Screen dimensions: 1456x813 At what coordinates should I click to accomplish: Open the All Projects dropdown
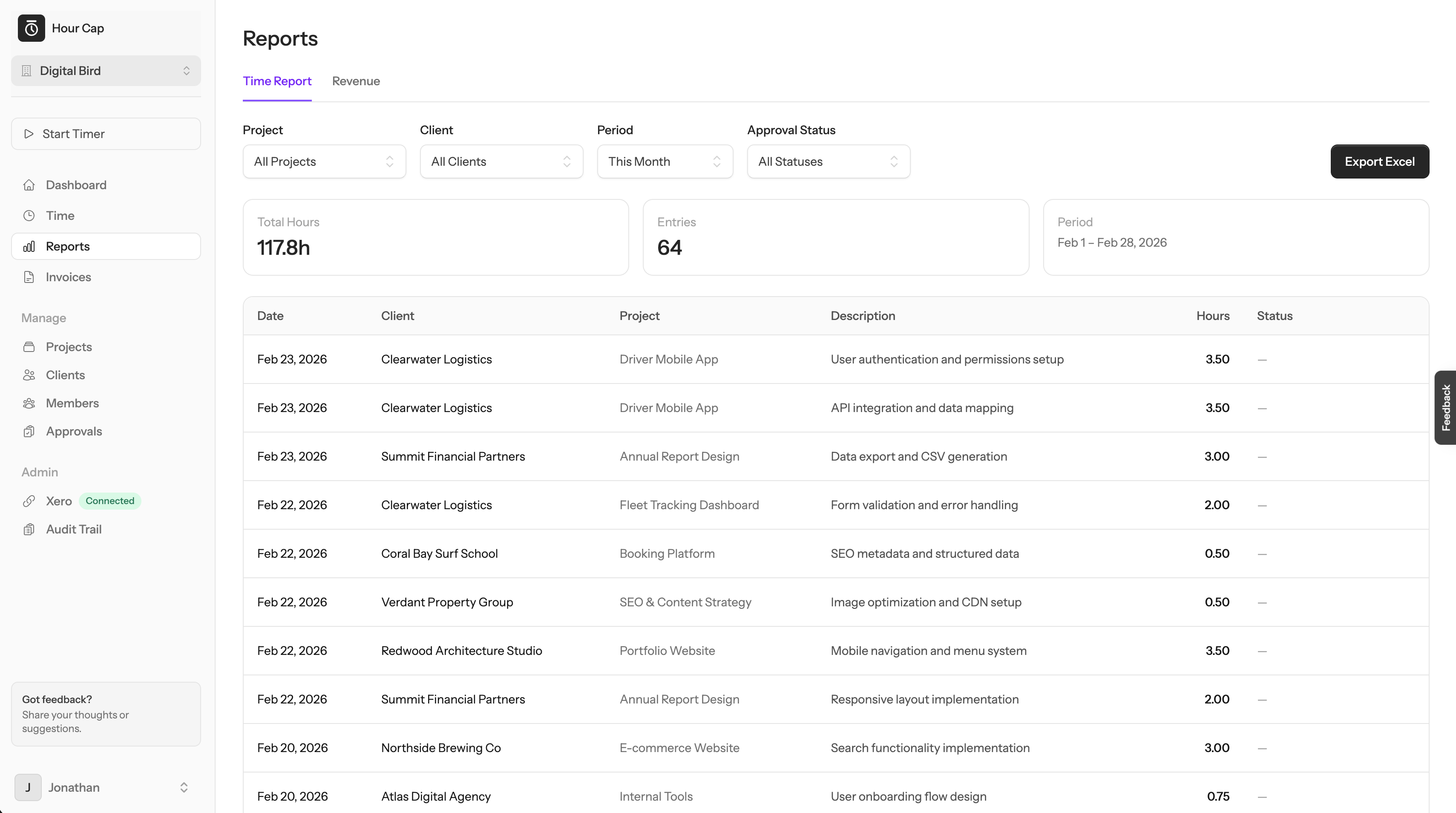tap(324, 161)
